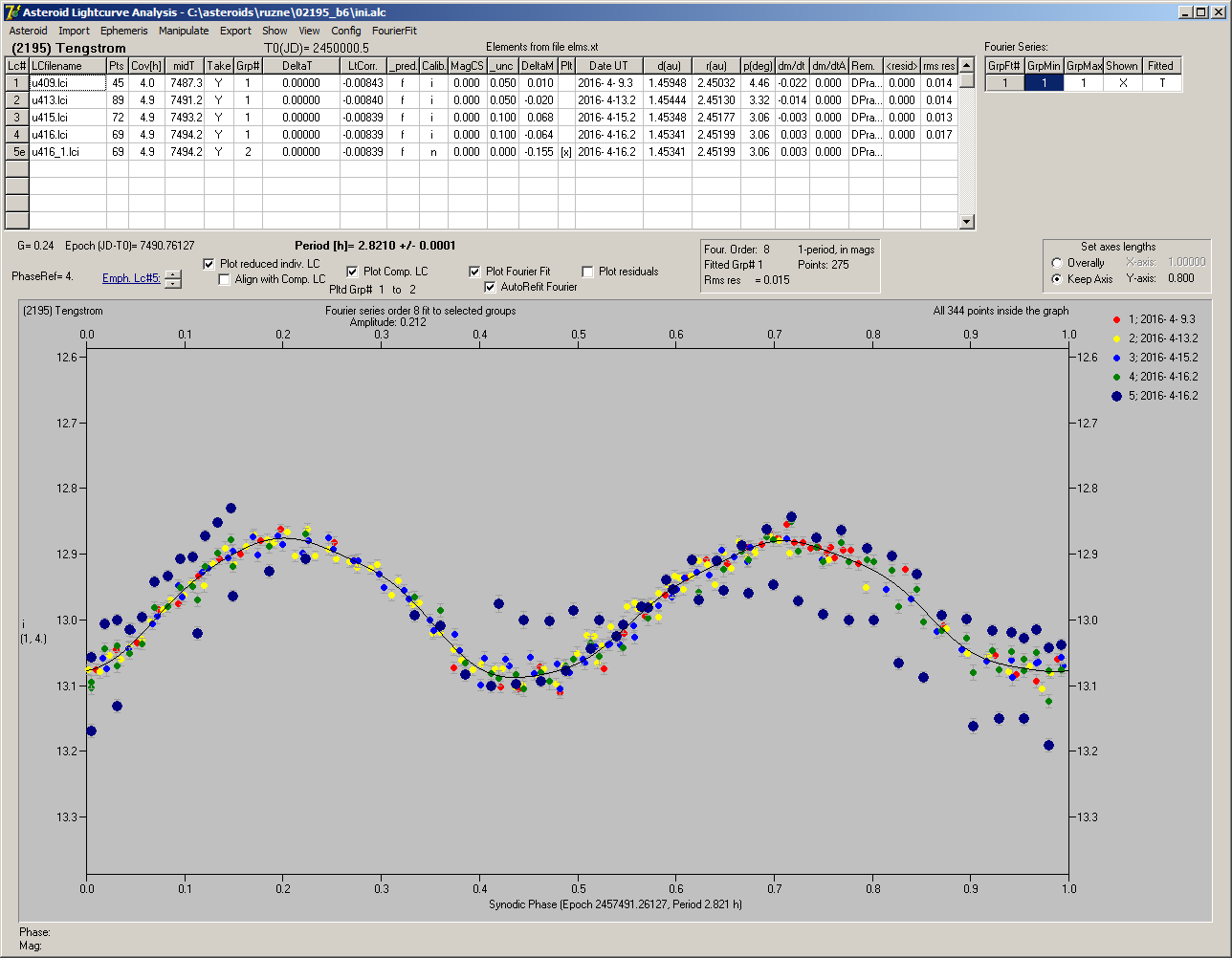This screenshot has height=958, width=1232.
Task: Open the Show menu
Action: click(x=275, y=31)
